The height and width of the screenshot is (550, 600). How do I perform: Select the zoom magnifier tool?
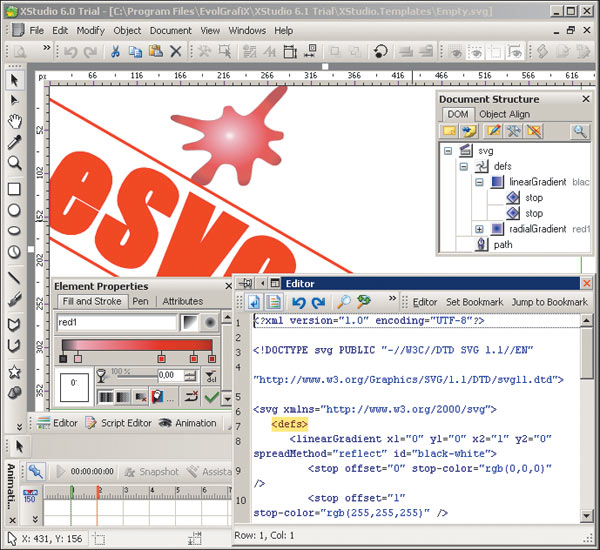coord(15,163)
